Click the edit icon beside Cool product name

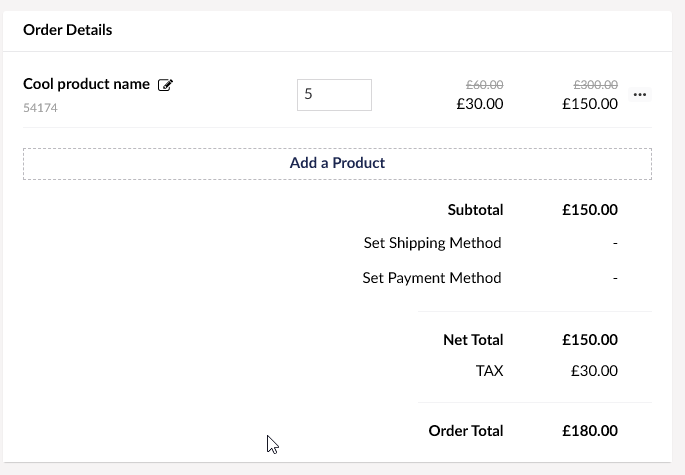click(165, 85)
